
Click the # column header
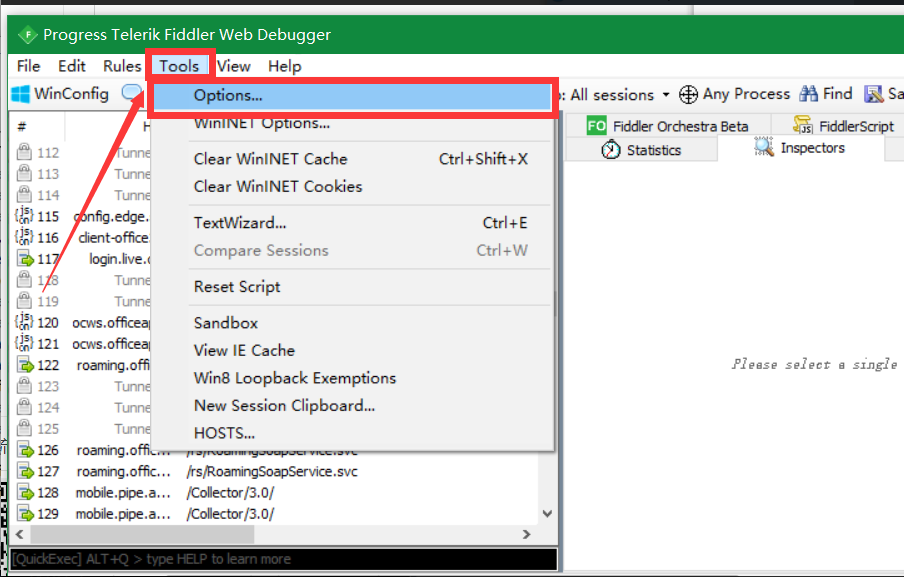point(22,126)
